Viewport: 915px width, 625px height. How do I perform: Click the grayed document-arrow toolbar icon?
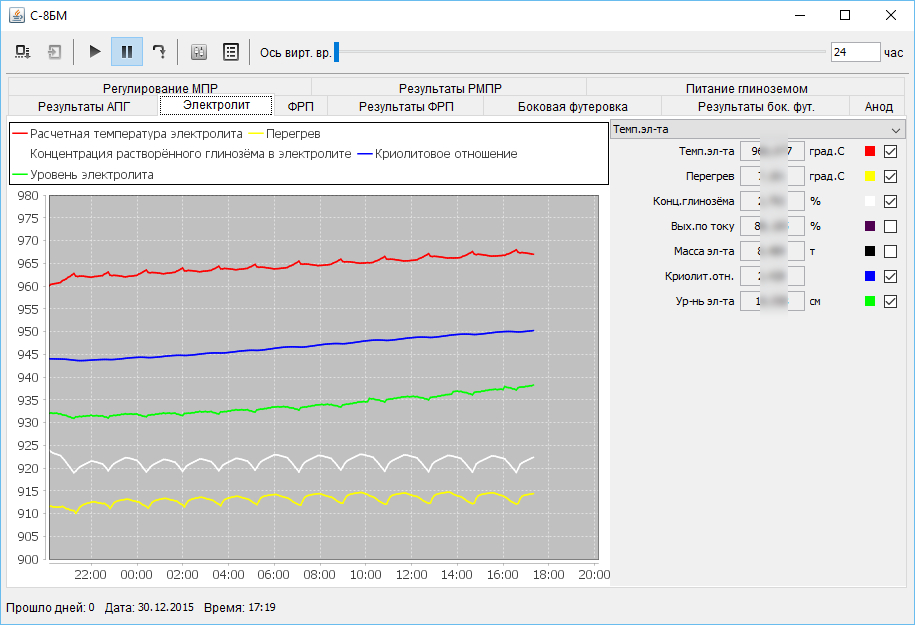point(55,52)
